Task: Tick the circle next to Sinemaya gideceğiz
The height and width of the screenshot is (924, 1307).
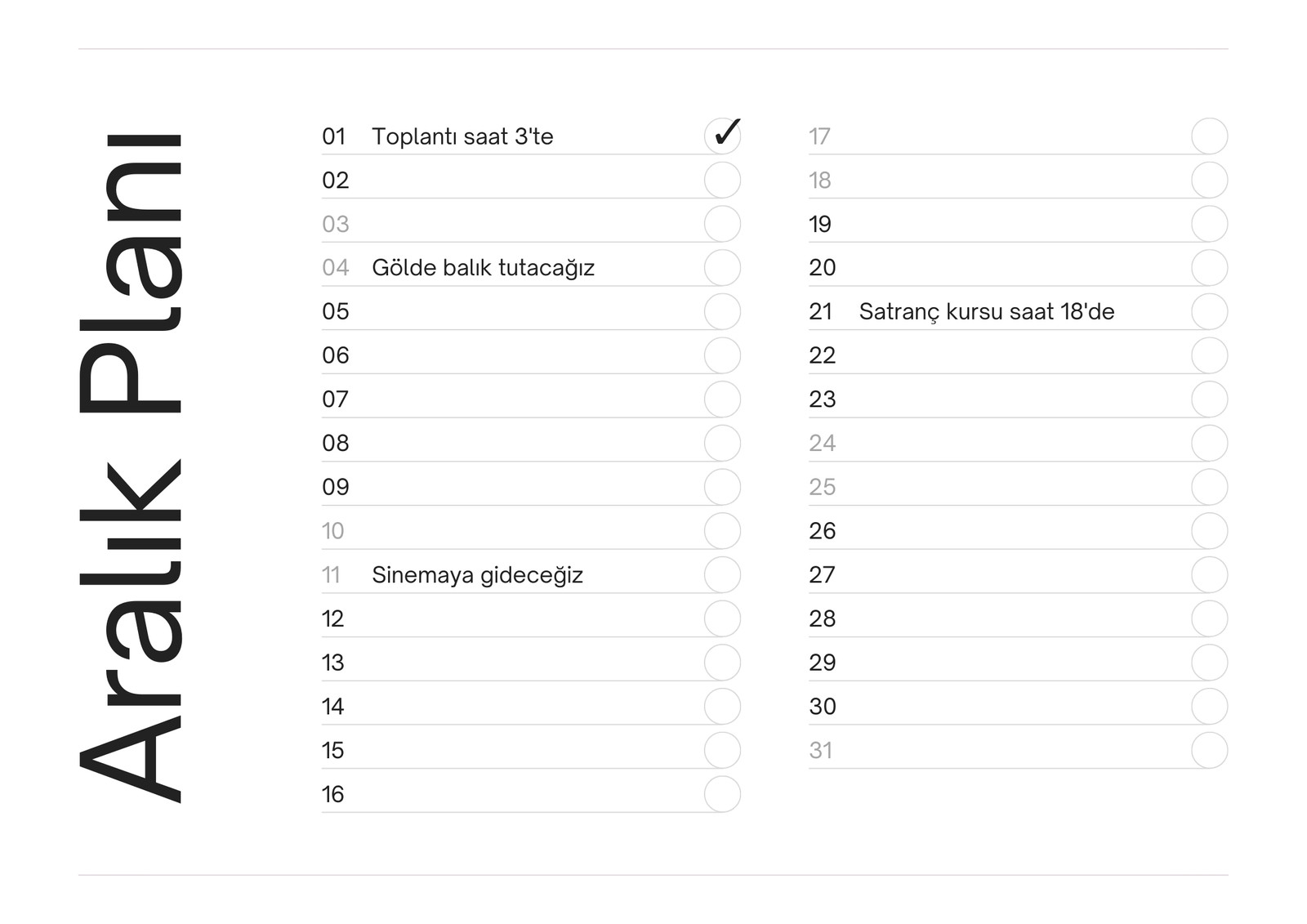Action: click(722, 574)
